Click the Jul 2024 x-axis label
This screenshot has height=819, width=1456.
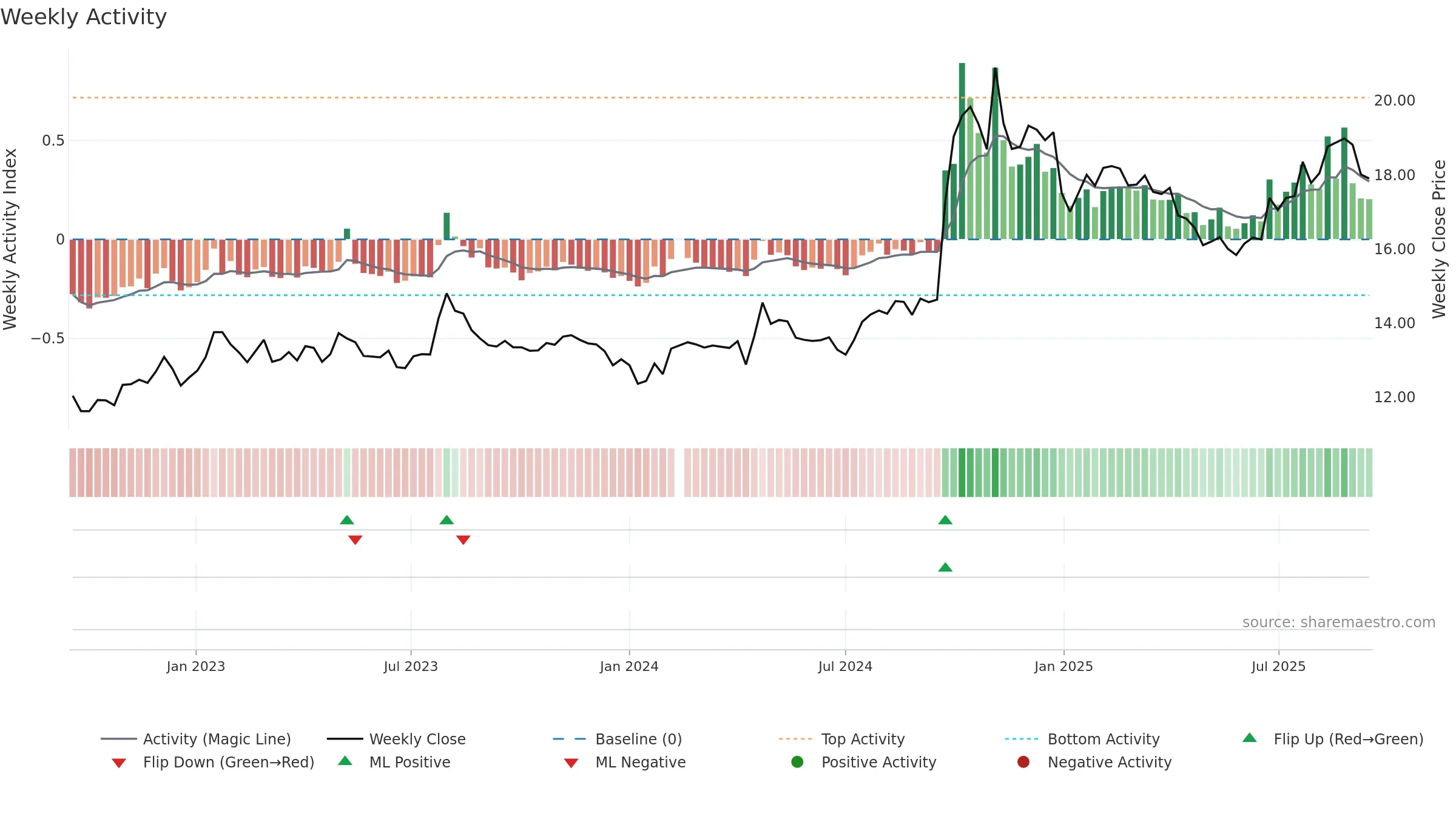point(845,666)
